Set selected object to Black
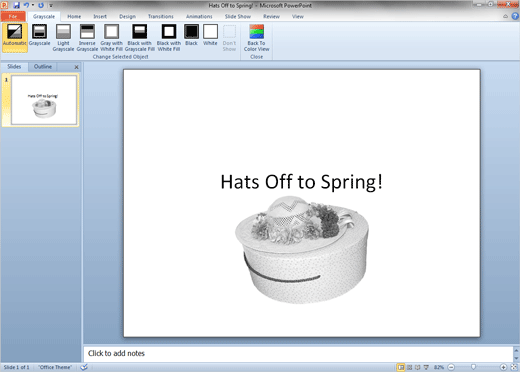The width and height of the screenshot is (520, 372). 191,35
